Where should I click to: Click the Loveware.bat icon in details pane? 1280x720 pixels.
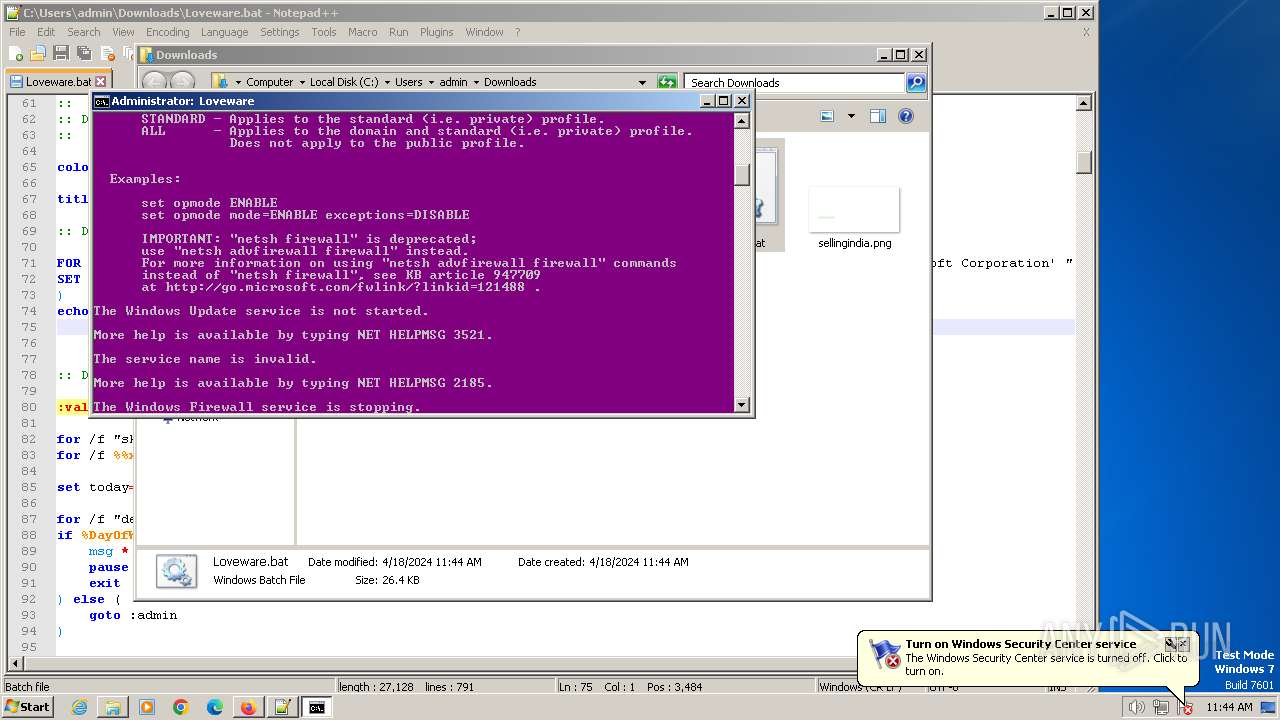(x=176, y=570)
